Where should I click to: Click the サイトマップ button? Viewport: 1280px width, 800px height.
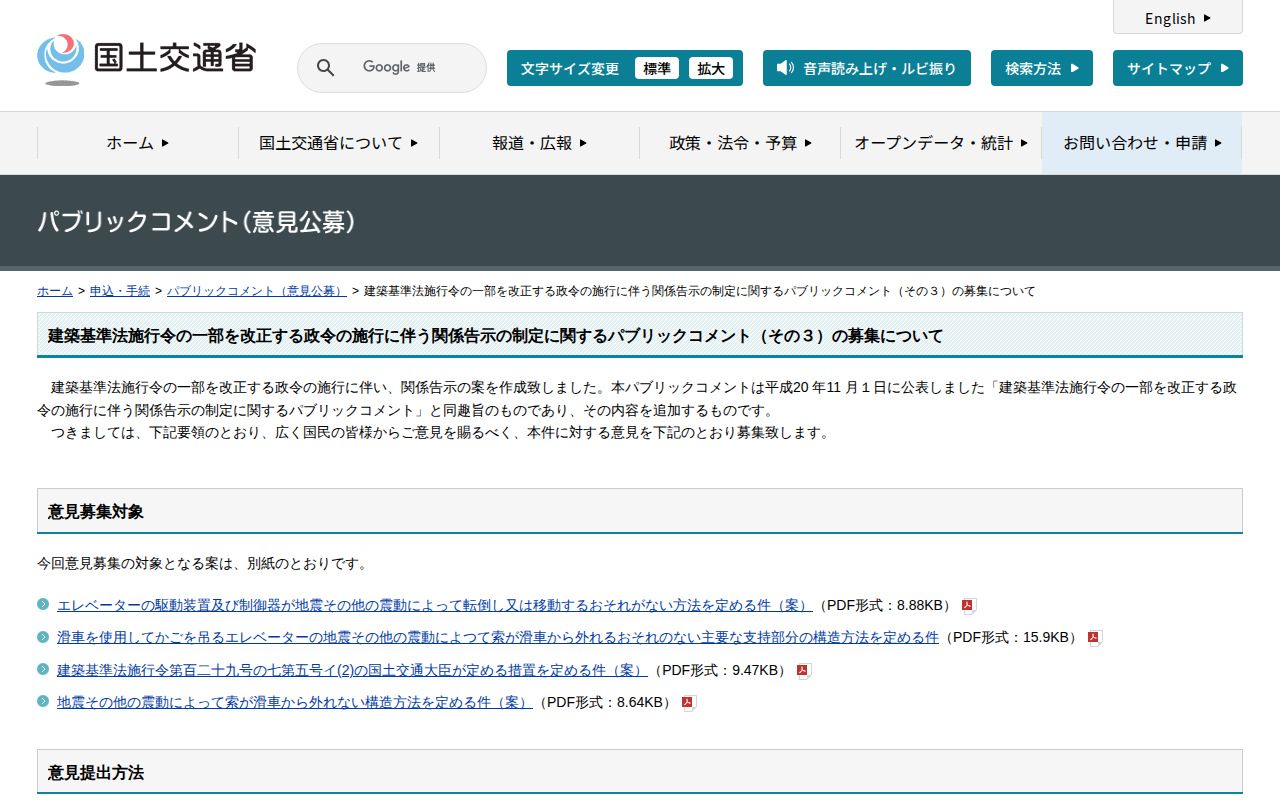[x=1177, y=68]
